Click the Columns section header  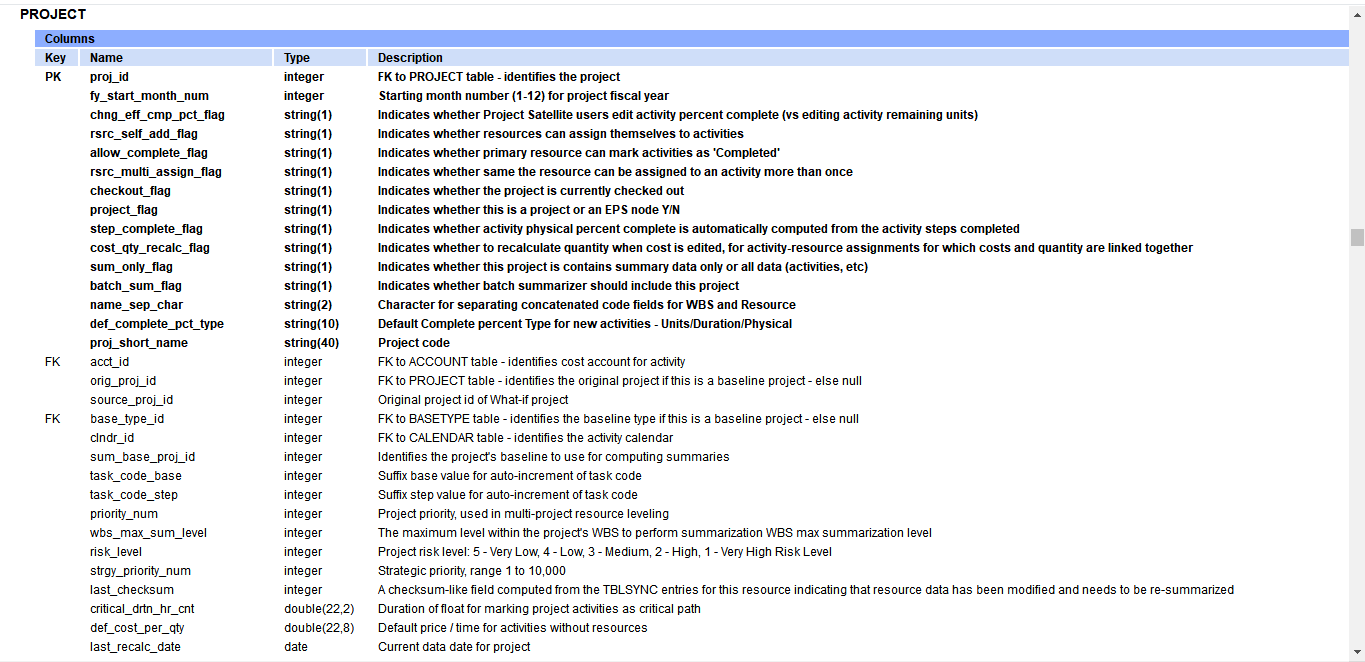(692, 39)
